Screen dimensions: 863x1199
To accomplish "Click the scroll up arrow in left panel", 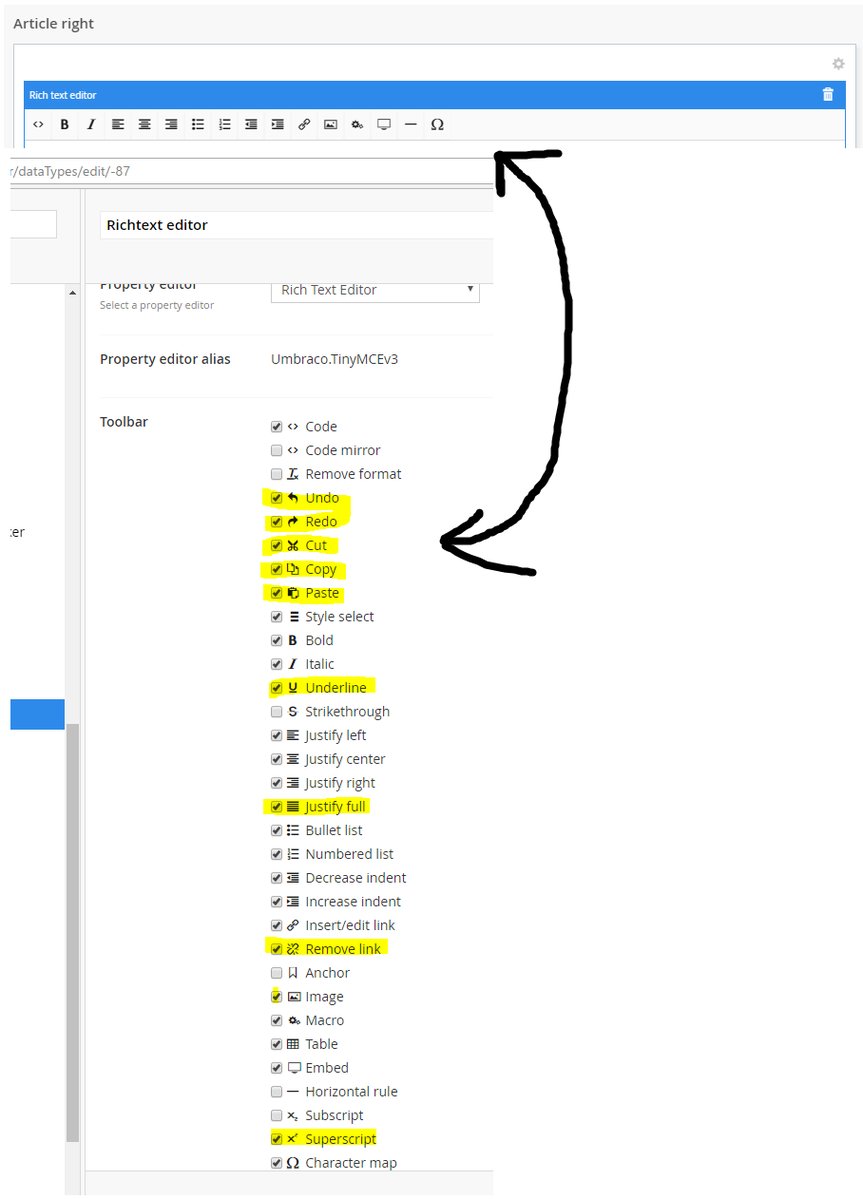I will (x=72, y=293).
